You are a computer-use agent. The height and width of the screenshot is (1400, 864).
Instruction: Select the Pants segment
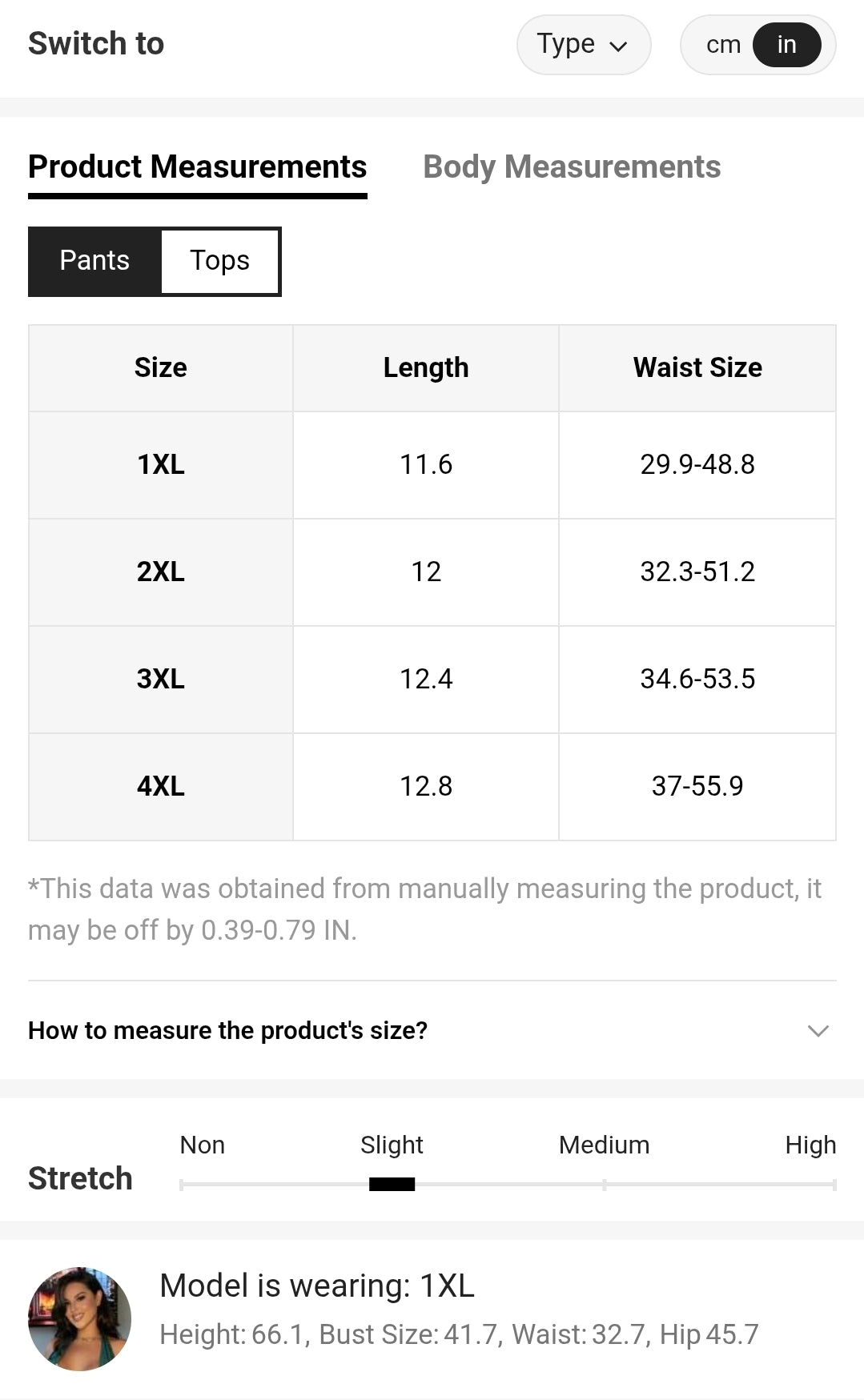point(94,261)
